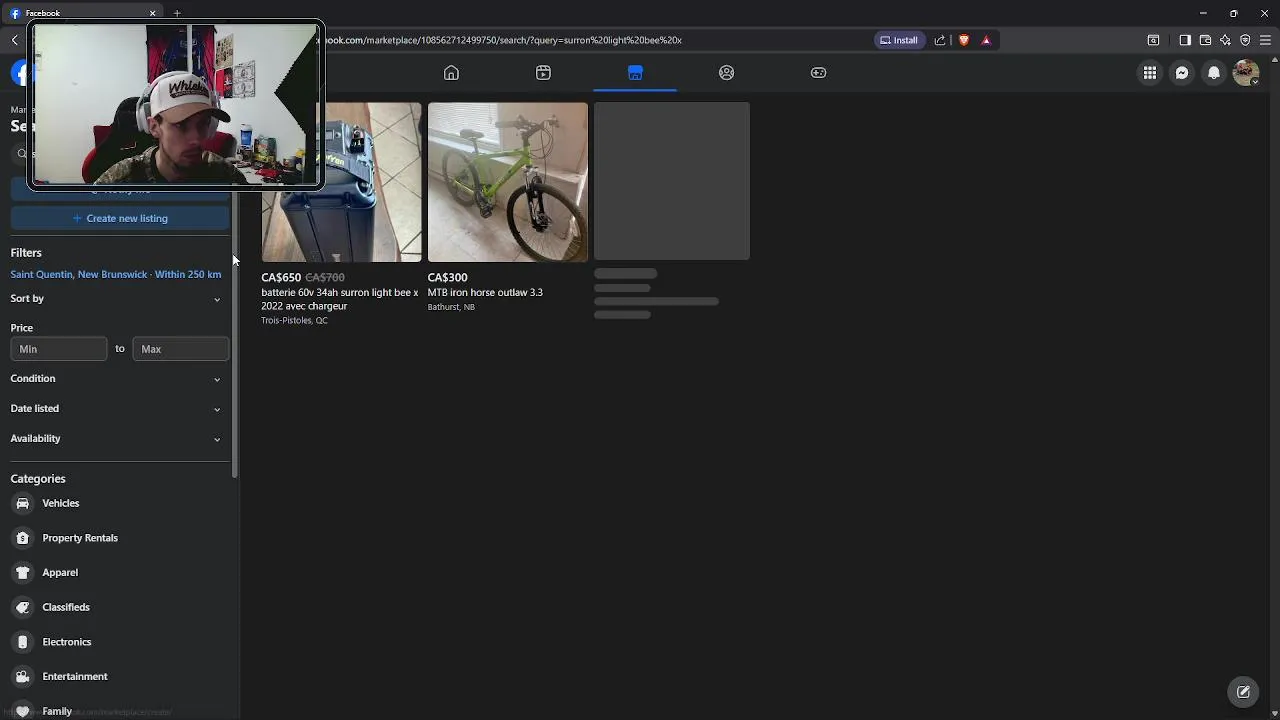Click the share page icon in address bar
Image resolution: width=1280 pixels, height=720 pixels.
point(940,40)
